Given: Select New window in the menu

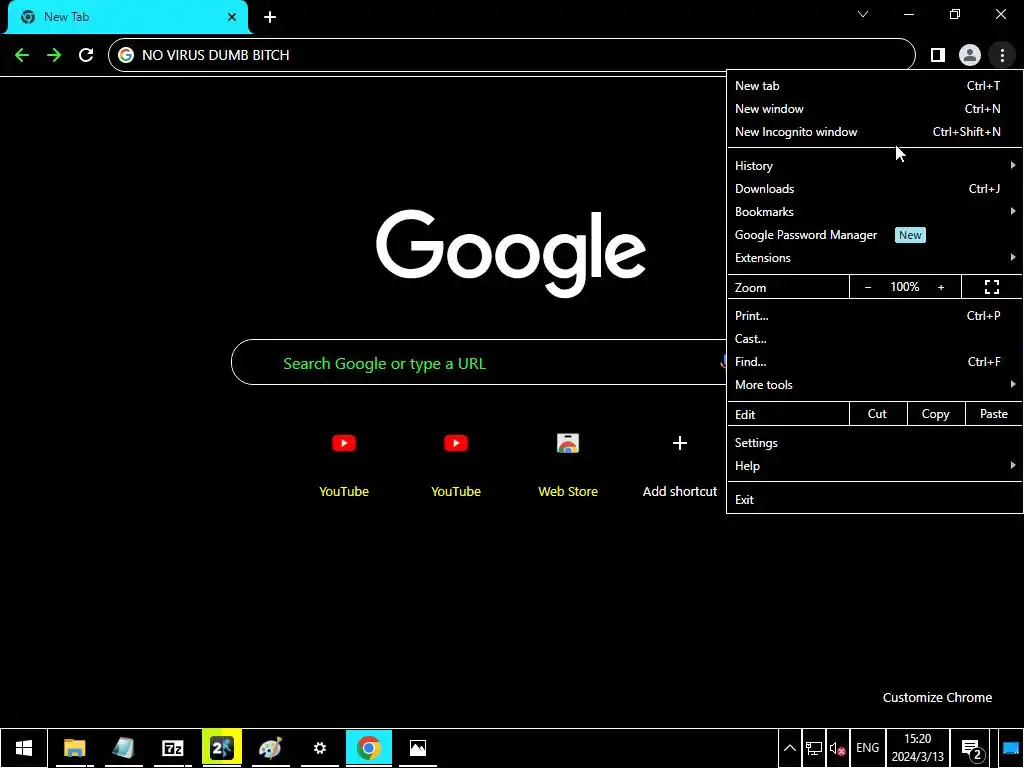Looking at the screenshot, I should pyautogui.click(x=874, y=108).
